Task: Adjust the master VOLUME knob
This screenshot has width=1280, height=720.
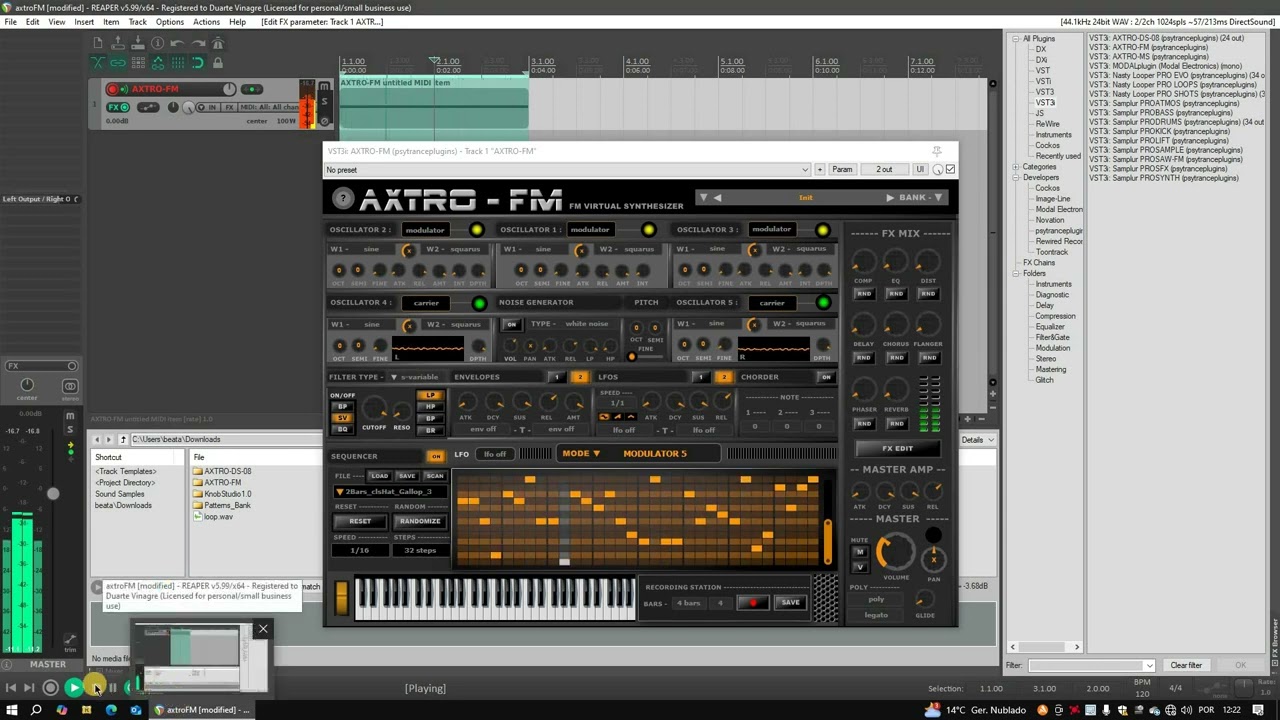Action: [896, 553]
